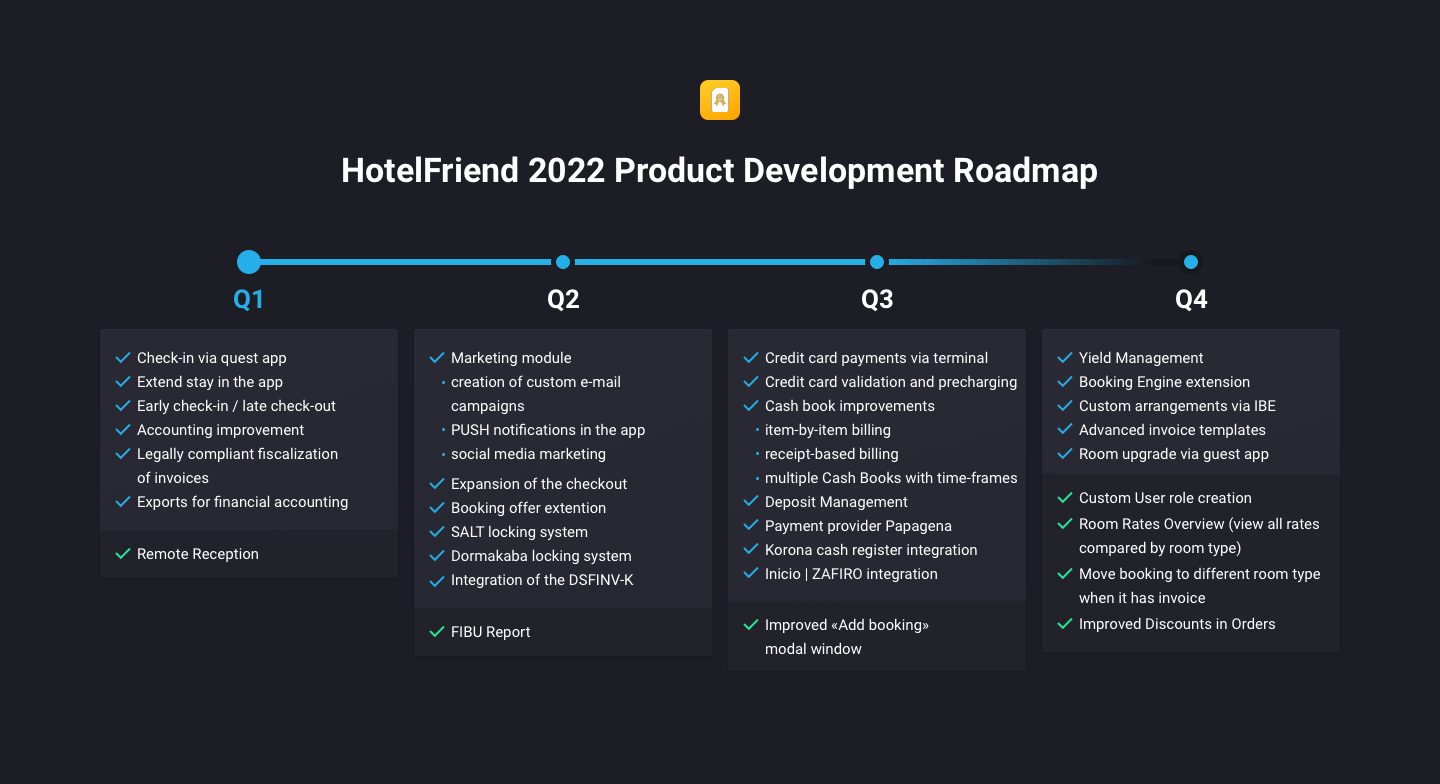Click checkmark beside Dormakaba locking system

(437, 556)
